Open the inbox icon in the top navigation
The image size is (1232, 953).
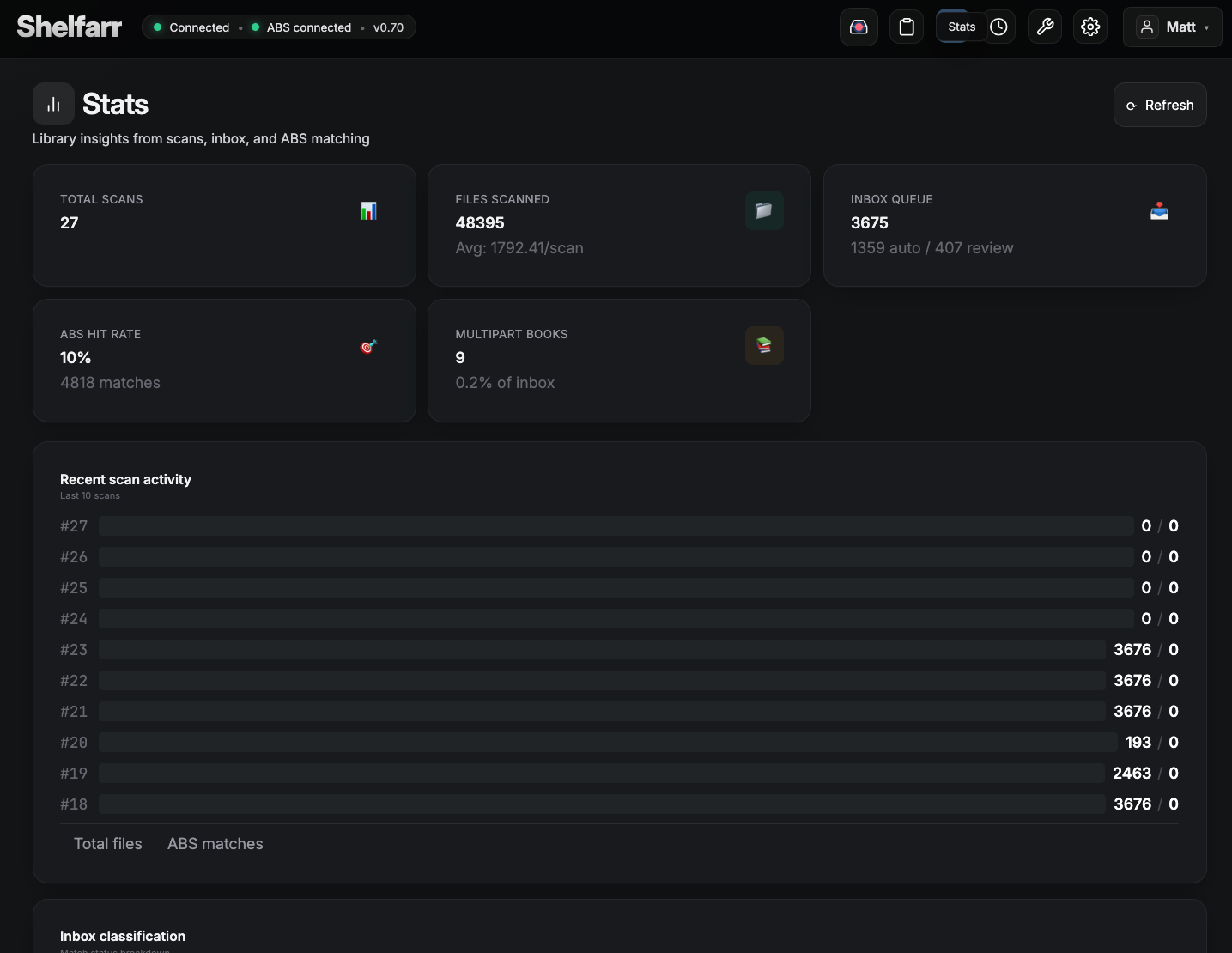859,27
